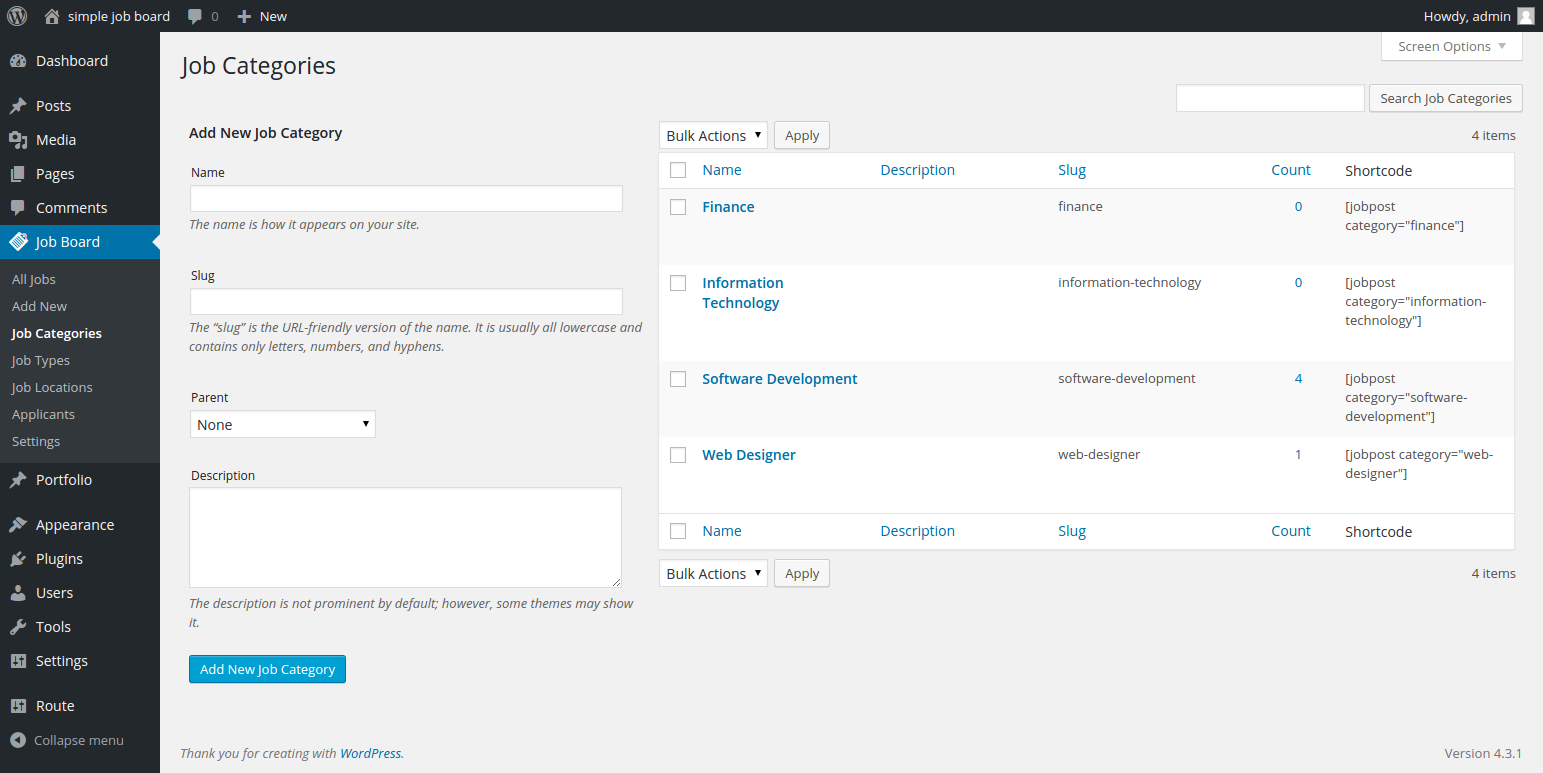
Task: Click into the category Name input field
Action: (x=406, y=198)
